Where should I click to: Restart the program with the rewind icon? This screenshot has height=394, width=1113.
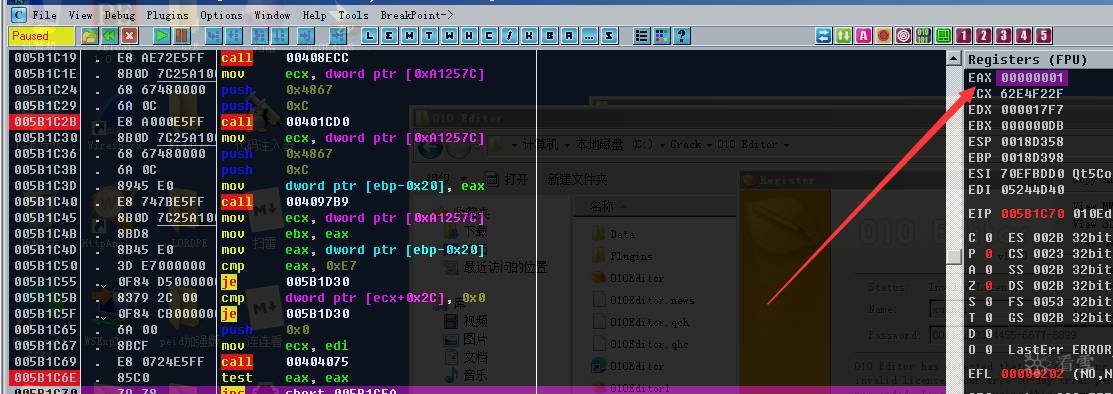[x=109, y=35]
